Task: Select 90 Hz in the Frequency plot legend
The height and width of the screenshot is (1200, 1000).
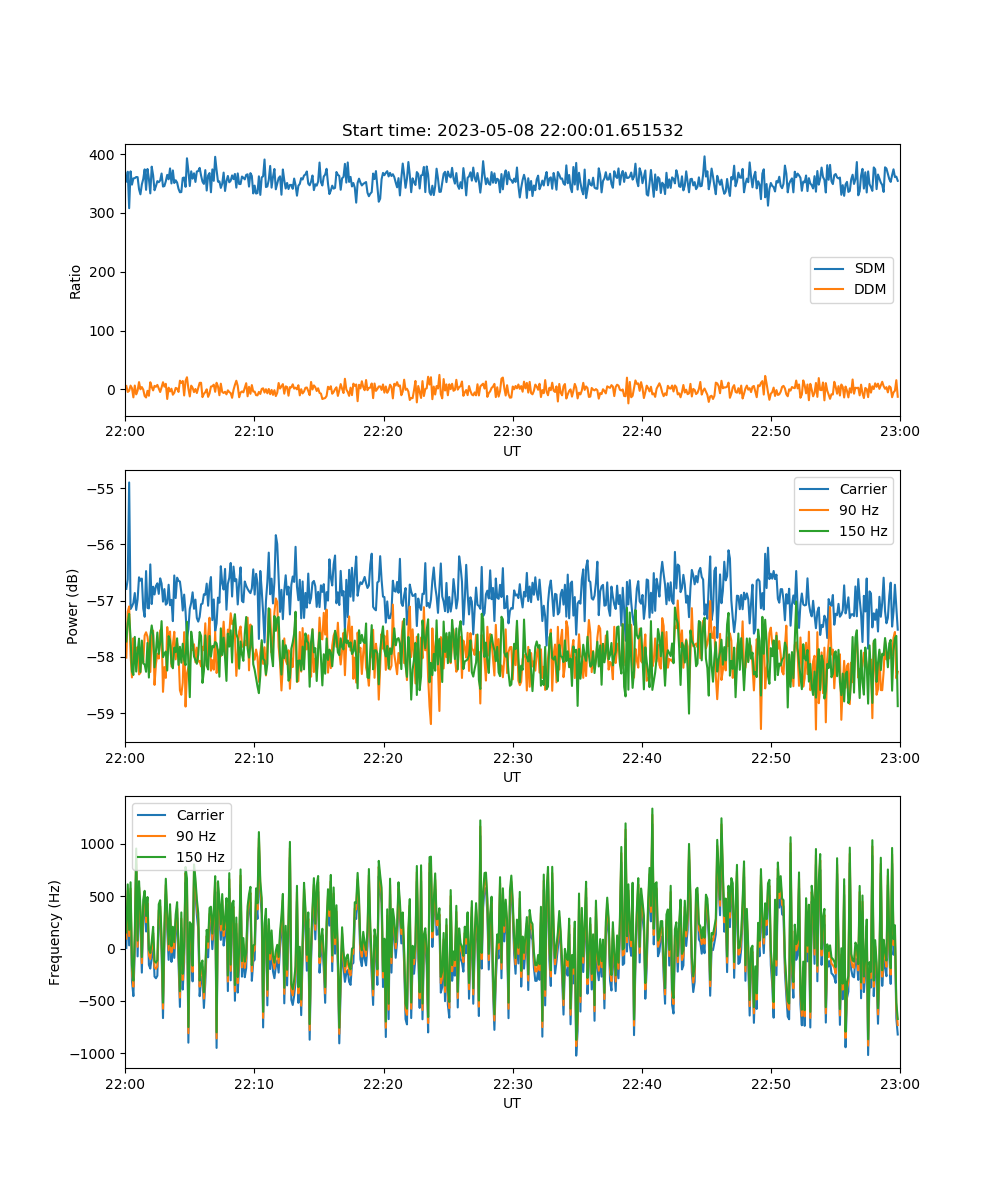Action: (x=197, y=836)
